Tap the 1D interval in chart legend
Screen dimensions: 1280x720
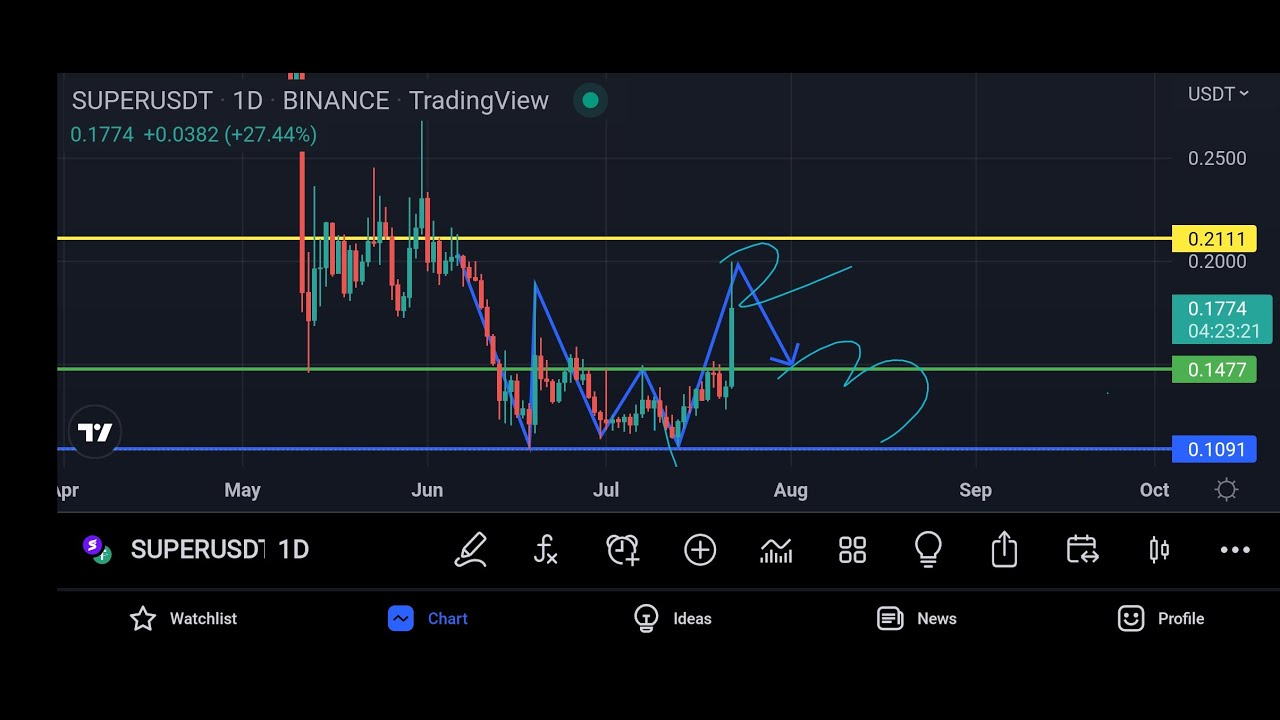tap(247, 101)
